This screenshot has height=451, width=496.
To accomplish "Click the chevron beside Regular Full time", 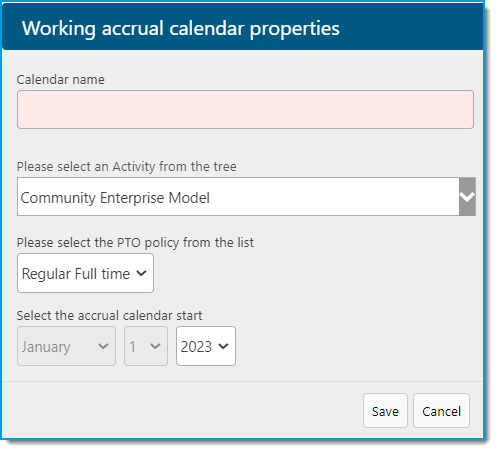I will (x=141, y=273).
